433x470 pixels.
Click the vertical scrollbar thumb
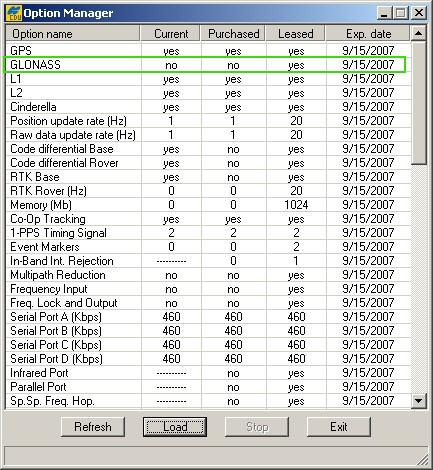pyautogui.click(x=419, y=103)
